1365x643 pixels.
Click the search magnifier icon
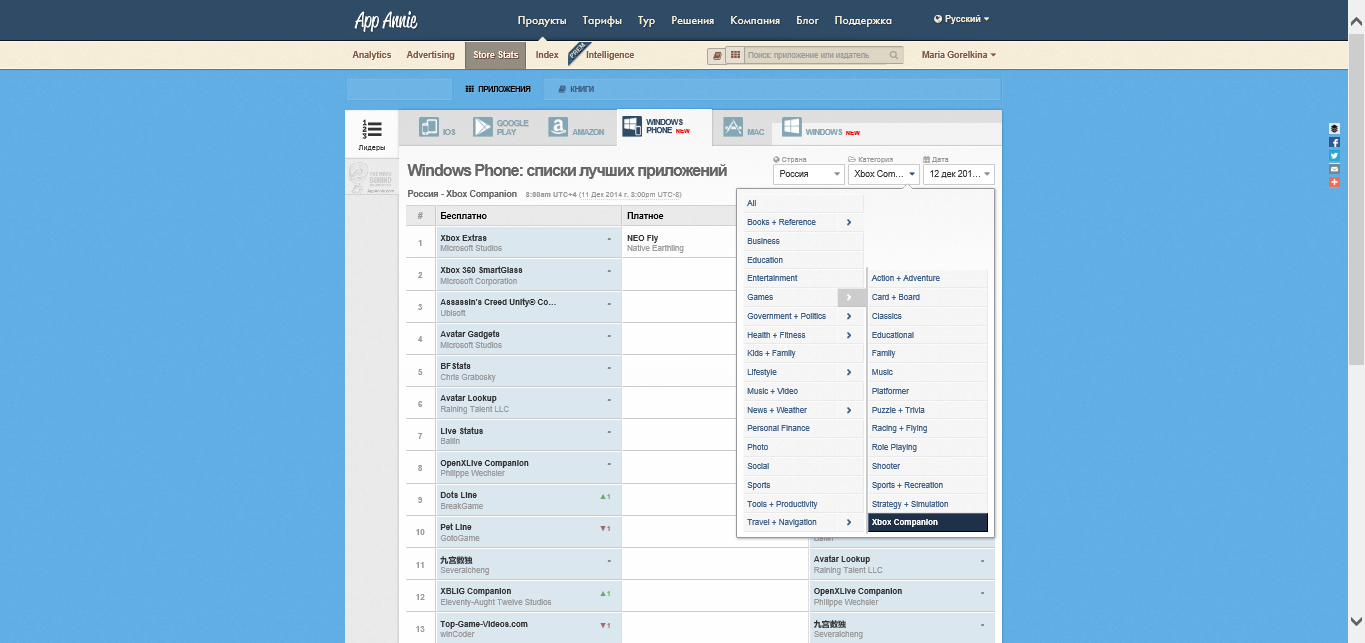(x=895, y=56)
